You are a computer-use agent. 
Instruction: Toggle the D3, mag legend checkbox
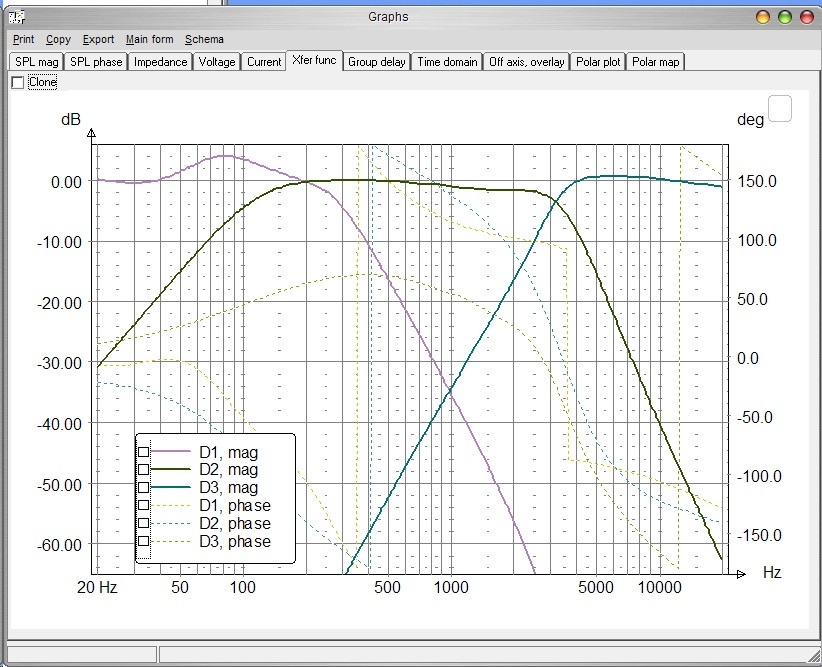click(x=143, y=487)
